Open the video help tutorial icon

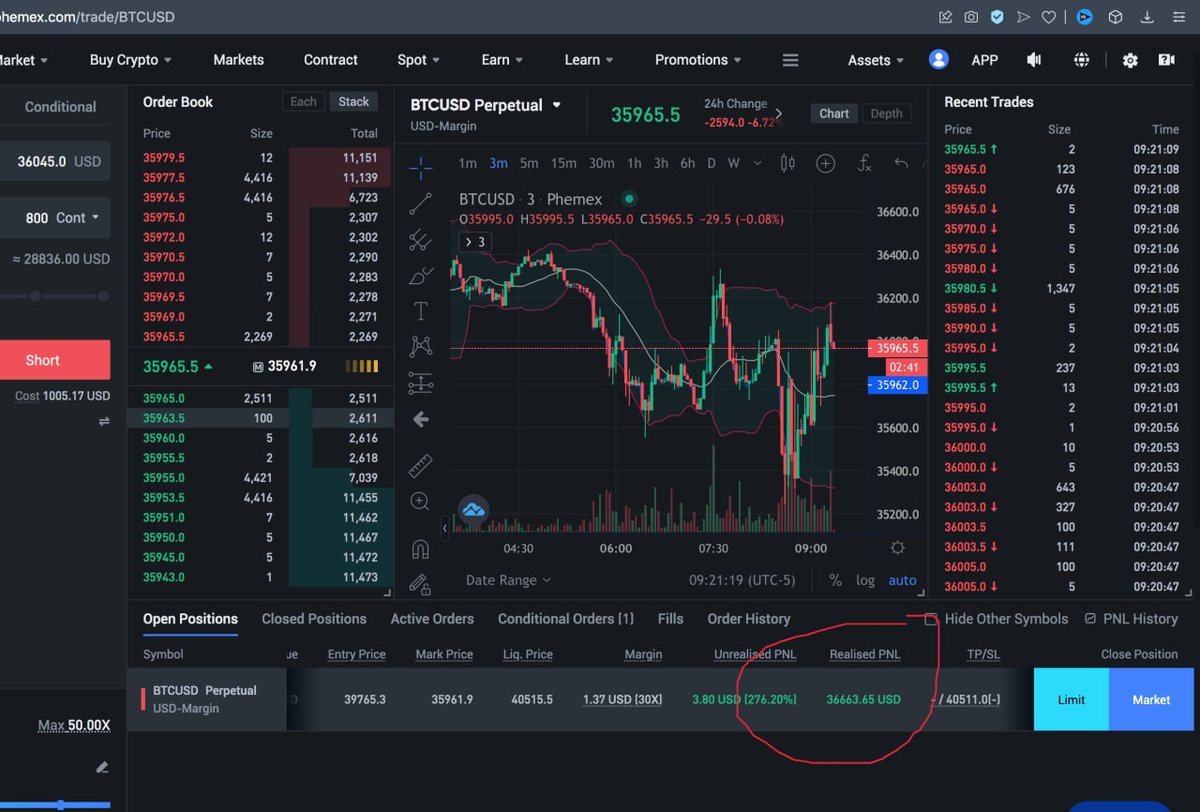tap(1166, 60)
